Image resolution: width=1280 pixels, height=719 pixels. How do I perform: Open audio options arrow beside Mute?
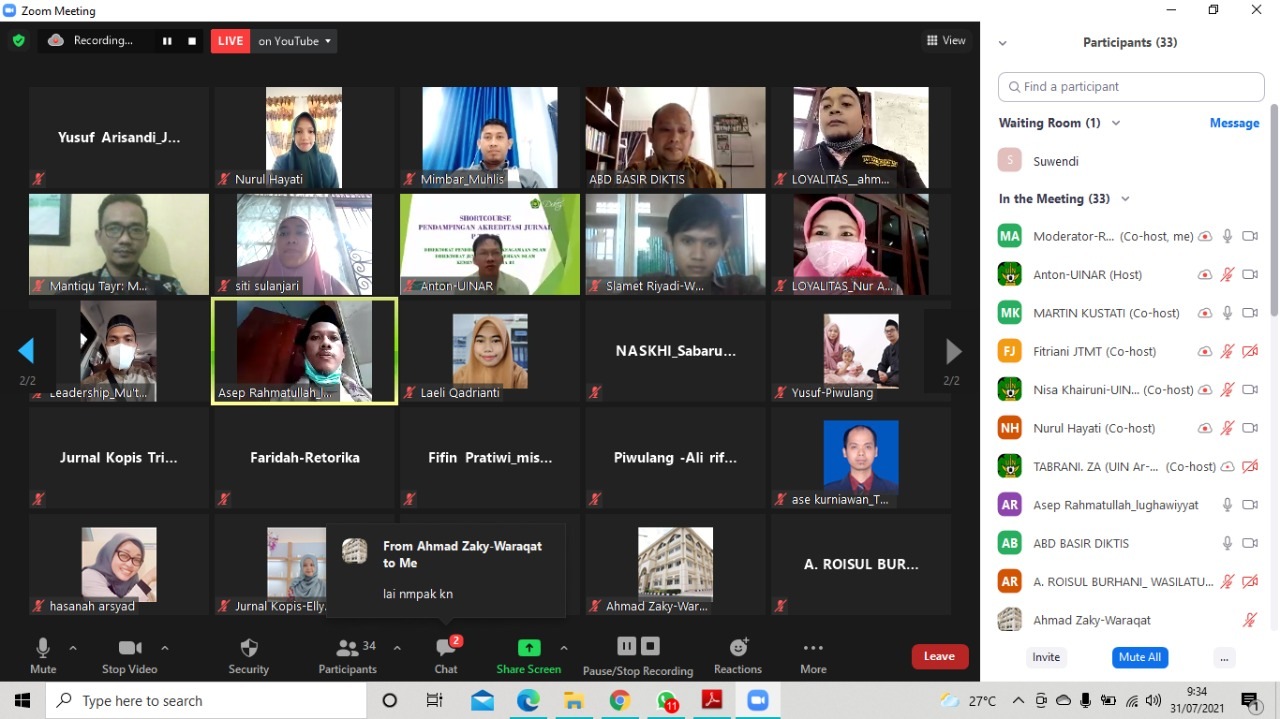coord(73,648)
